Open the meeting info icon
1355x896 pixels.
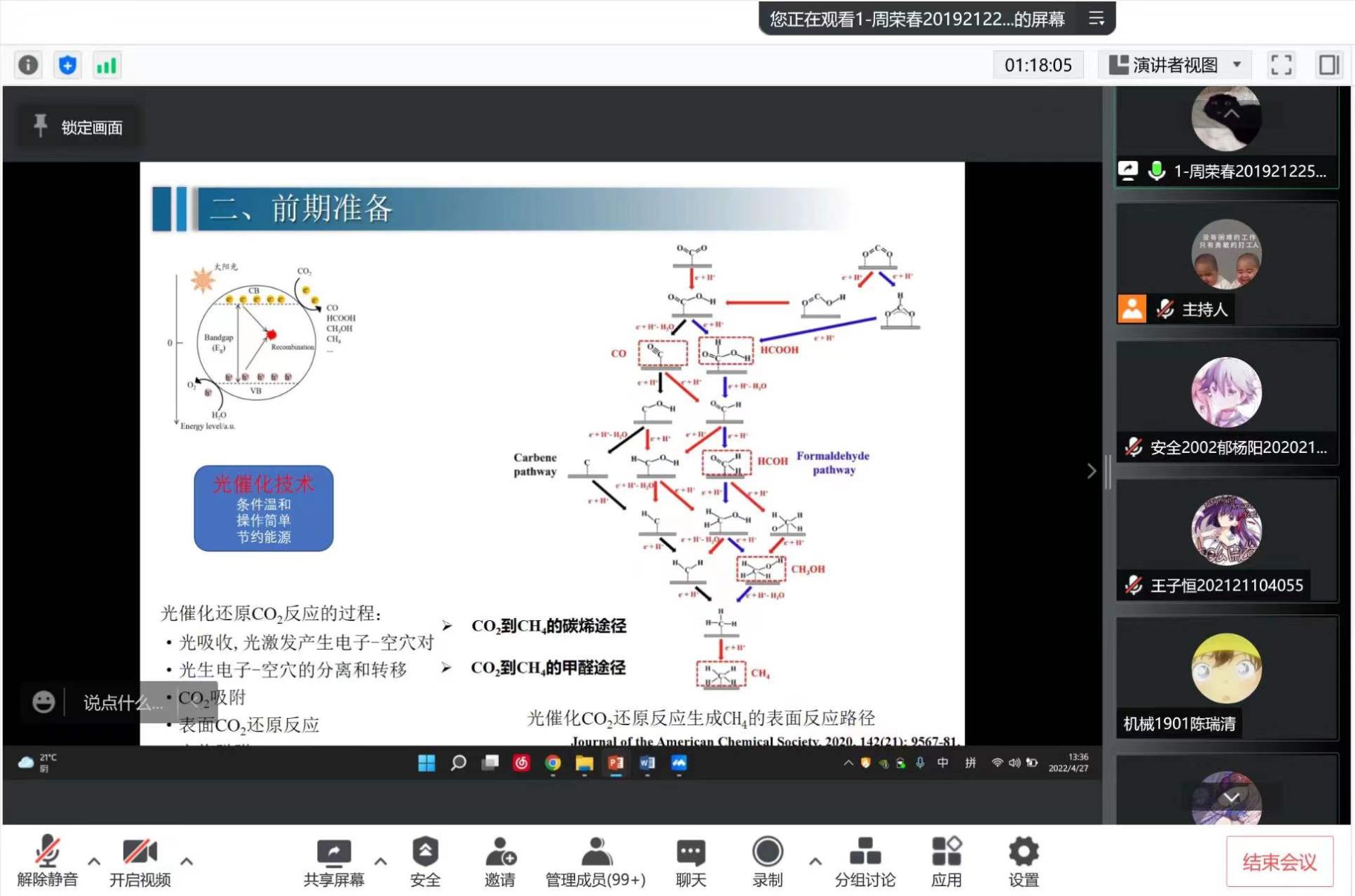(x=28, y=66)
